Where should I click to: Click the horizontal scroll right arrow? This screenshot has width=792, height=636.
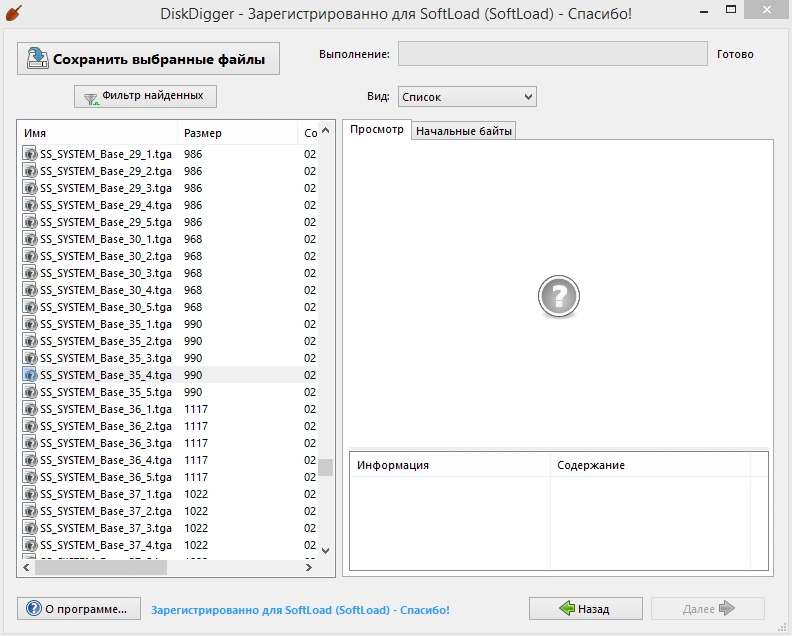pos(309,568)
